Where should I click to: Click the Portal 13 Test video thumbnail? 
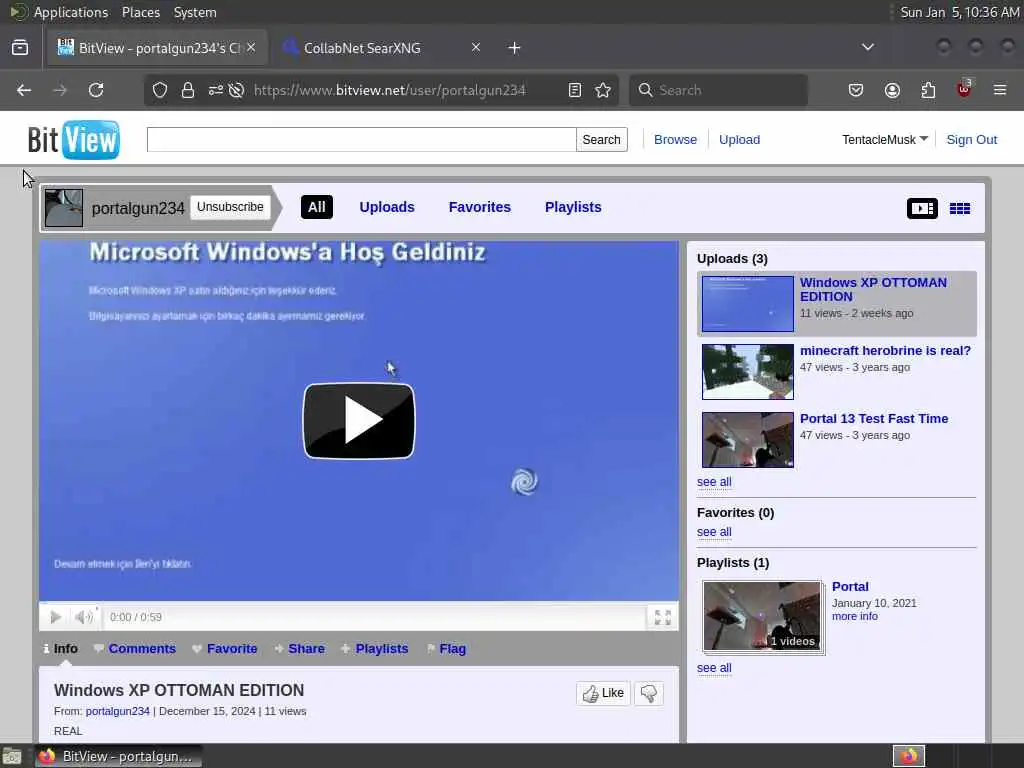pos(748,440)
